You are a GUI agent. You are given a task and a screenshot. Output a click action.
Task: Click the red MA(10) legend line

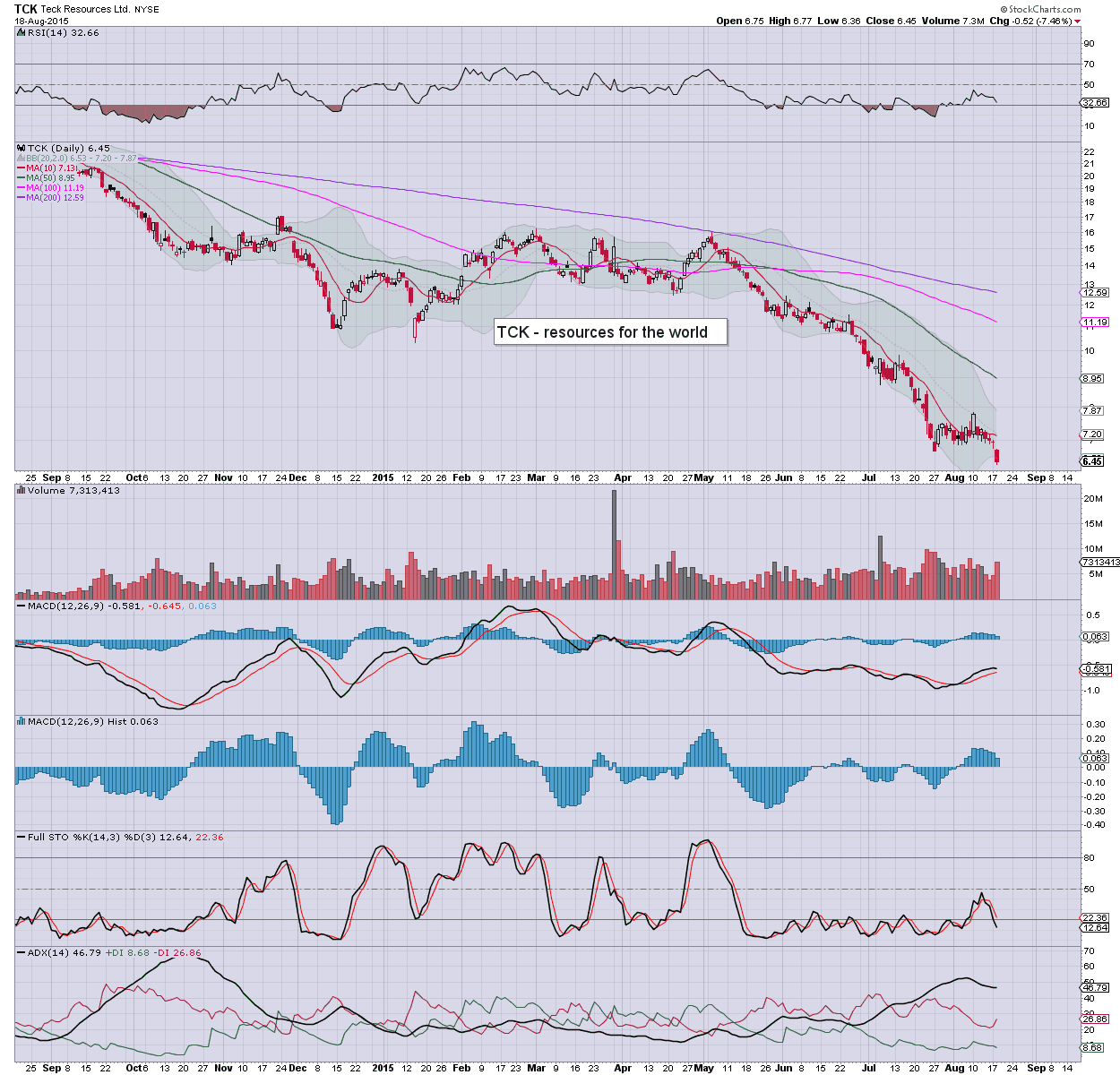tap(22, 168)
